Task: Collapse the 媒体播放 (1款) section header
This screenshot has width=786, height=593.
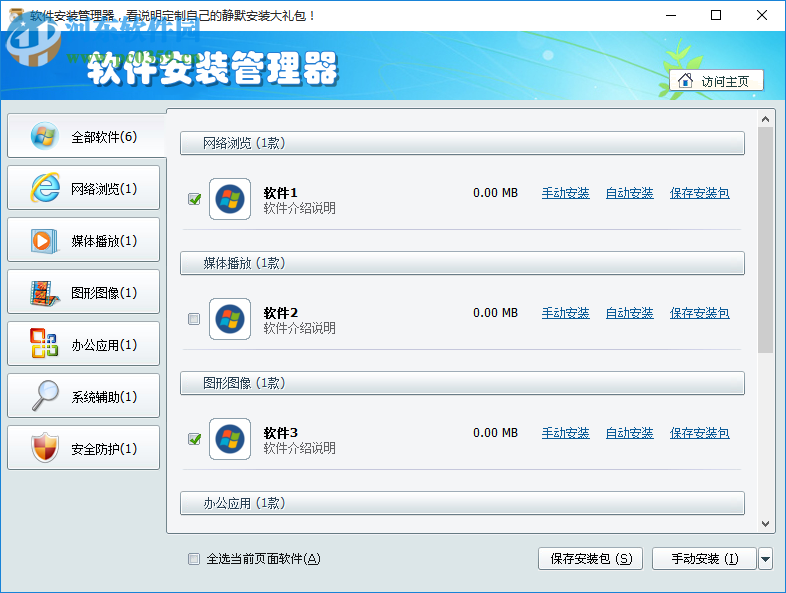Action: coord(462,263)
